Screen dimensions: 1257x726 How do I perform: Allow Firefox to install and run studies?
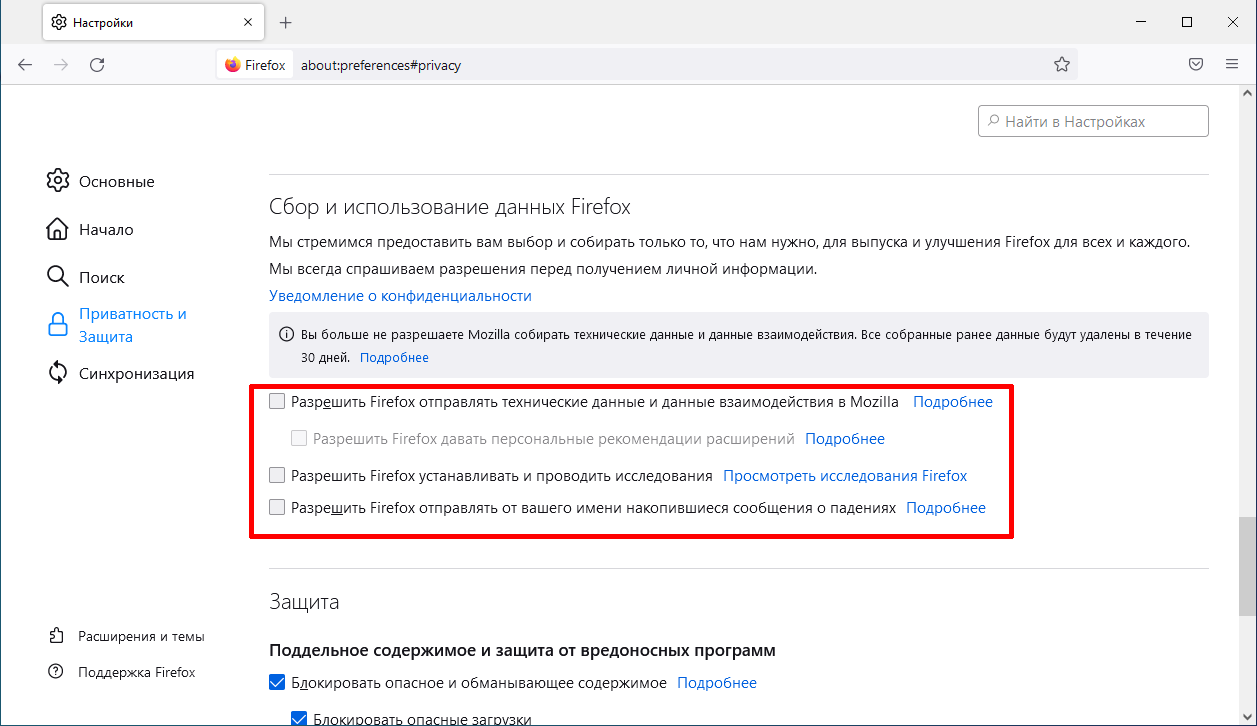tap(277, 476)
